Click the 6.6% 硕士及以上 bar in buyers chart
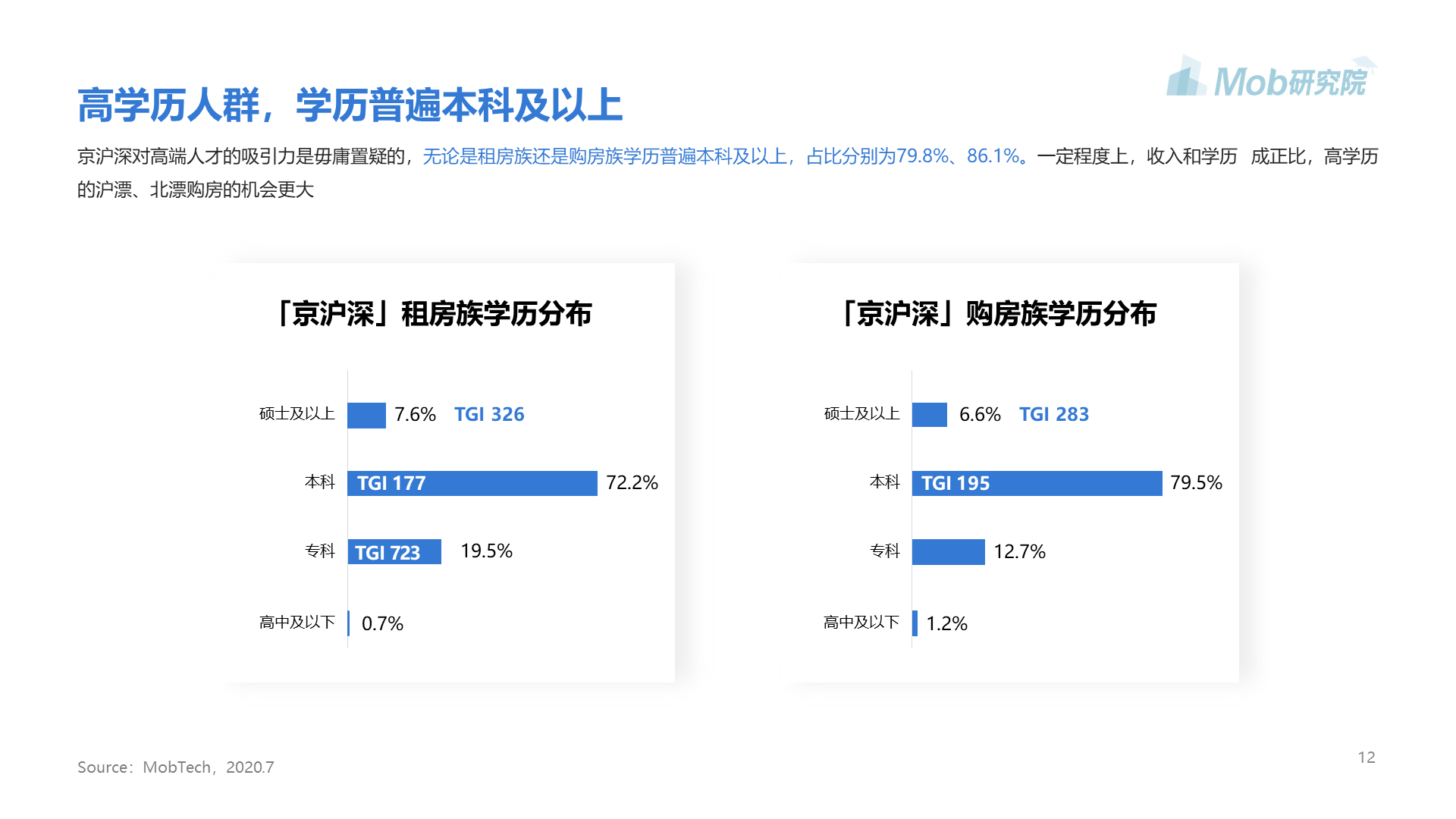The image size is (1456, 819). pos(930,415)
